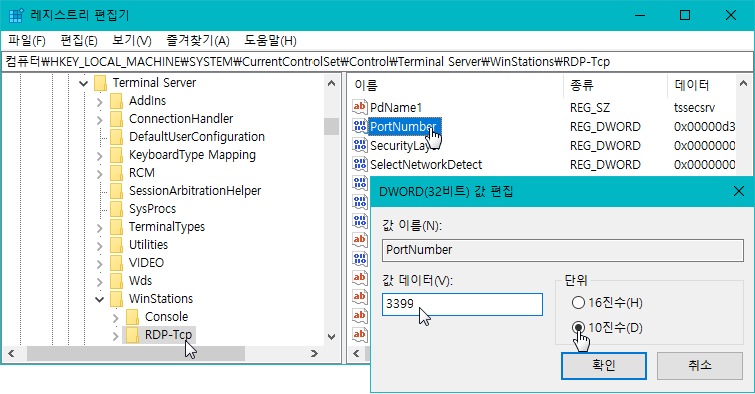Viewport: 755px width, 394px height.
Task: Click the RDP-Tcp folder icon
Action: tap(132, 335)
